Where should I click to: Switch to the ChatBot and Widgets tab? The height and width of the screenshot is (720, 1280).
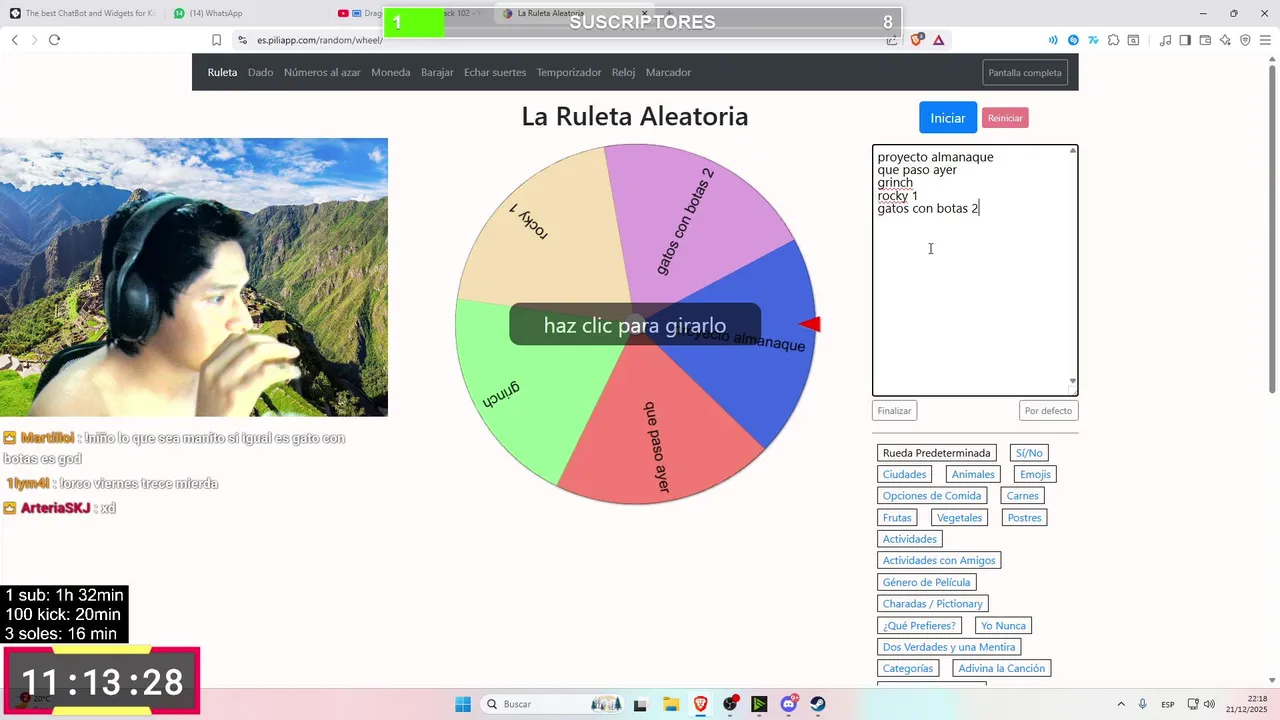(x=85, y=13)
